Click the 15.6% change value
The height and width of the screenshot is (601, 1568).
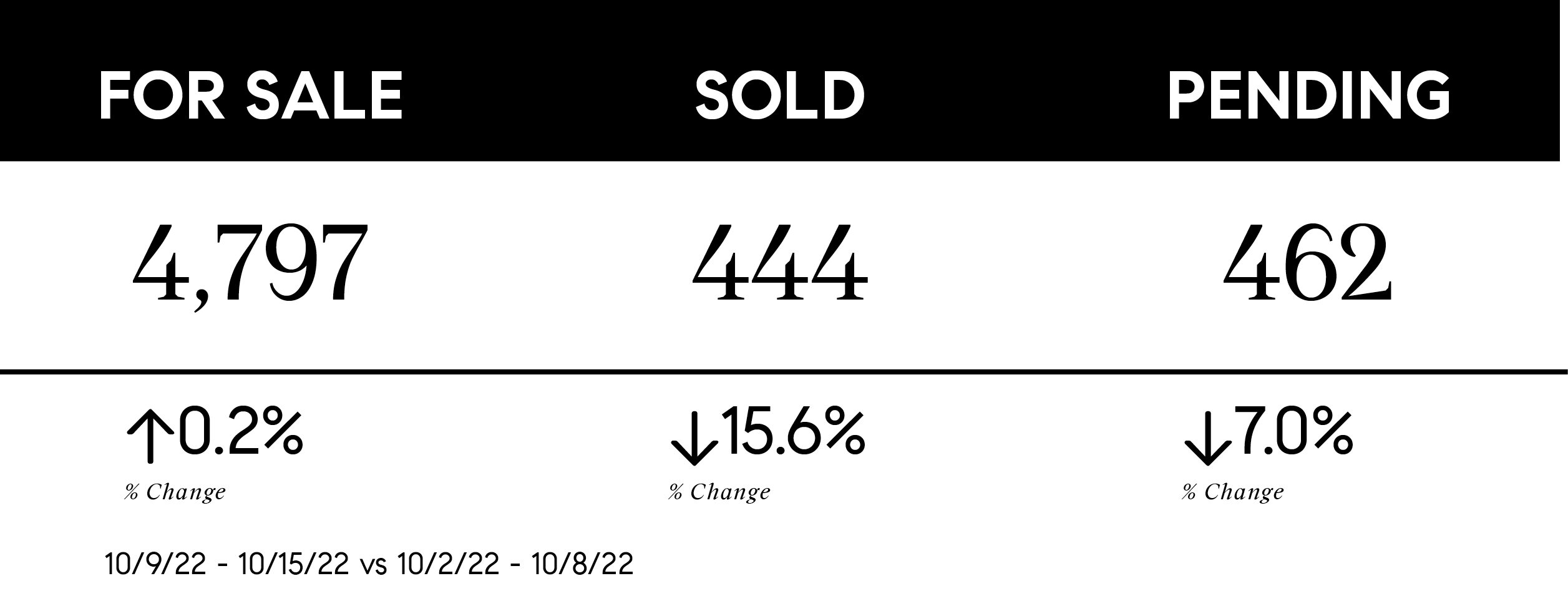tap(793, 431)
